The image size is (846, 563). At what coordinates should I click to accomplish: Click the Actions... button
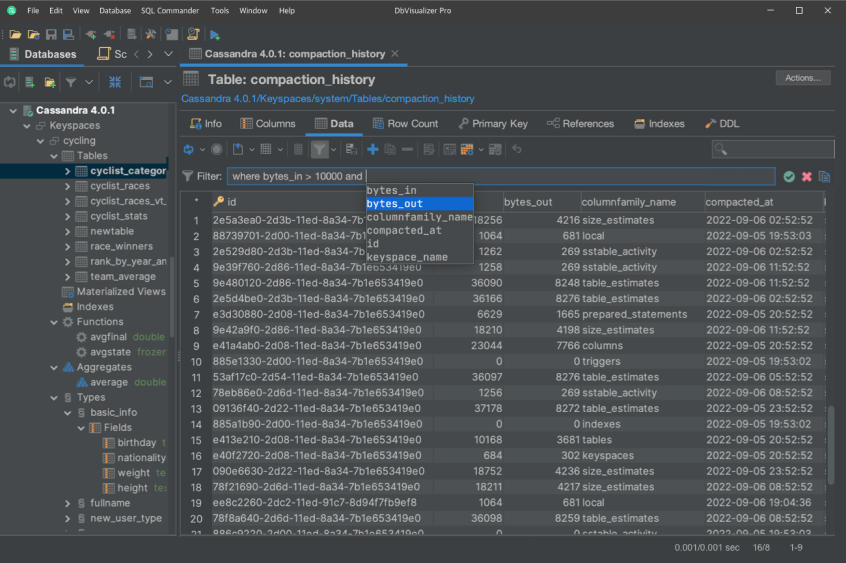point(803,78)
